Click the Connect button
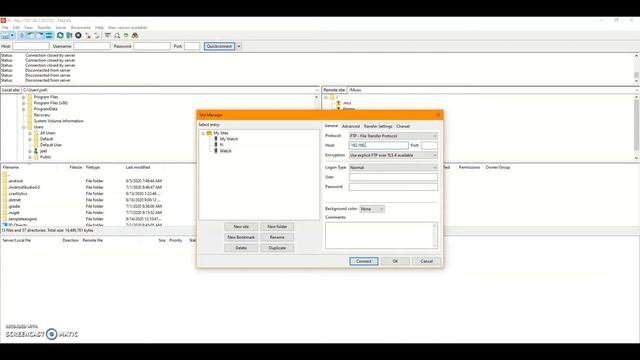This screenshot has width=640, height=360. click(x=364, y=261)
